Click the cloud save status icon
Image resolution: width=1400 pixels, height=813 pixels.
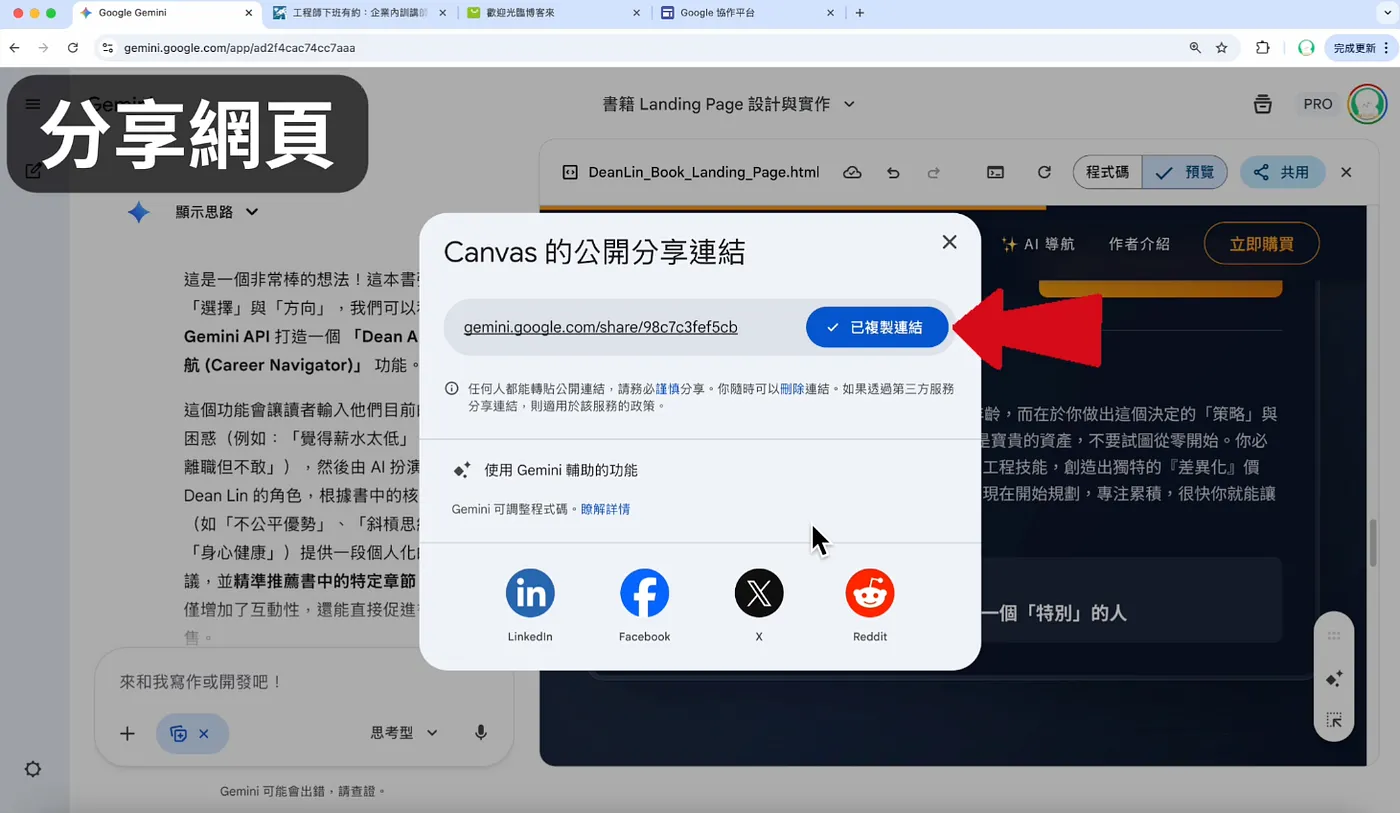[x=852, y=172]
